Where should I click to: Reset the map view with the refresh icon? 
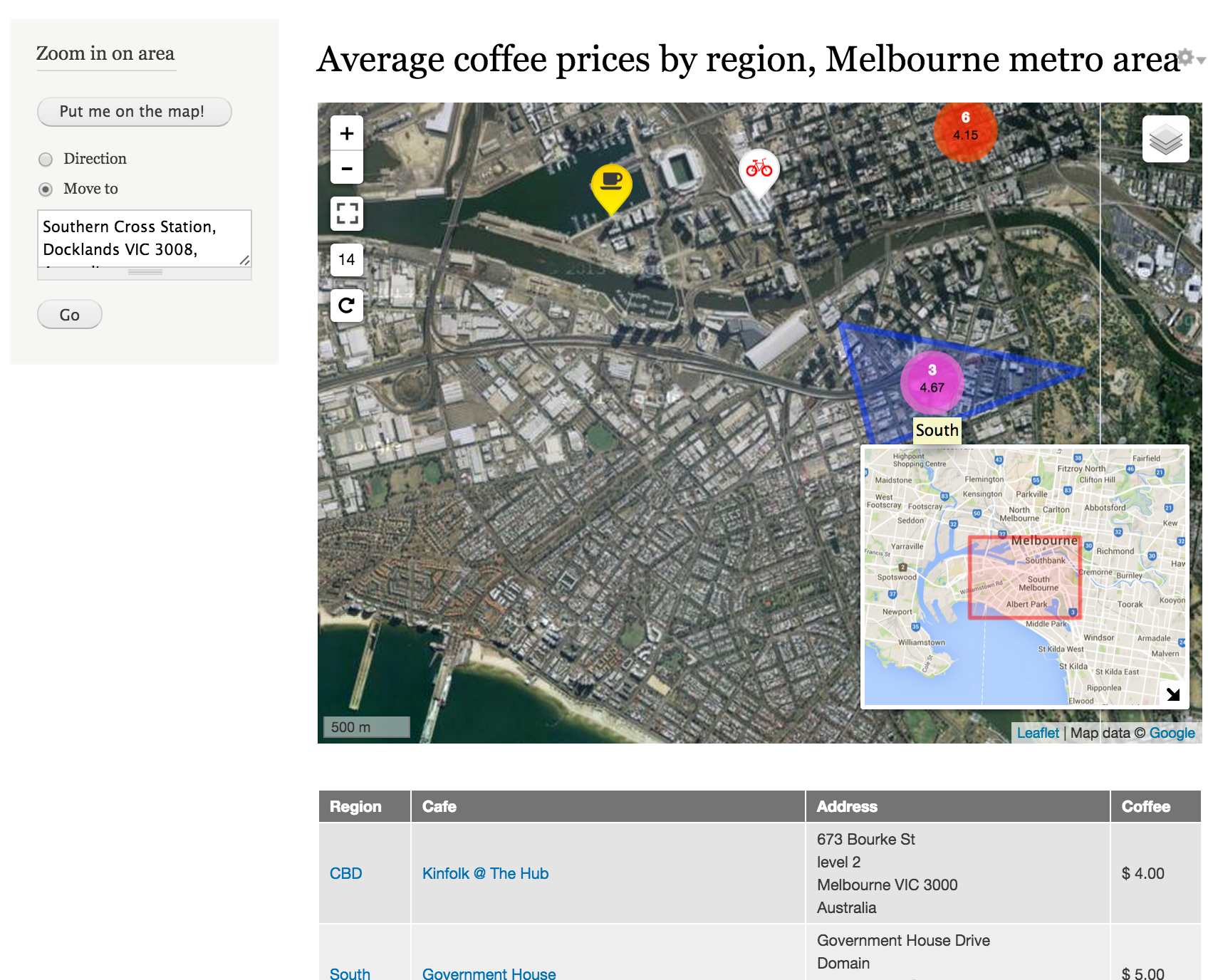click(x=347, y=306)
